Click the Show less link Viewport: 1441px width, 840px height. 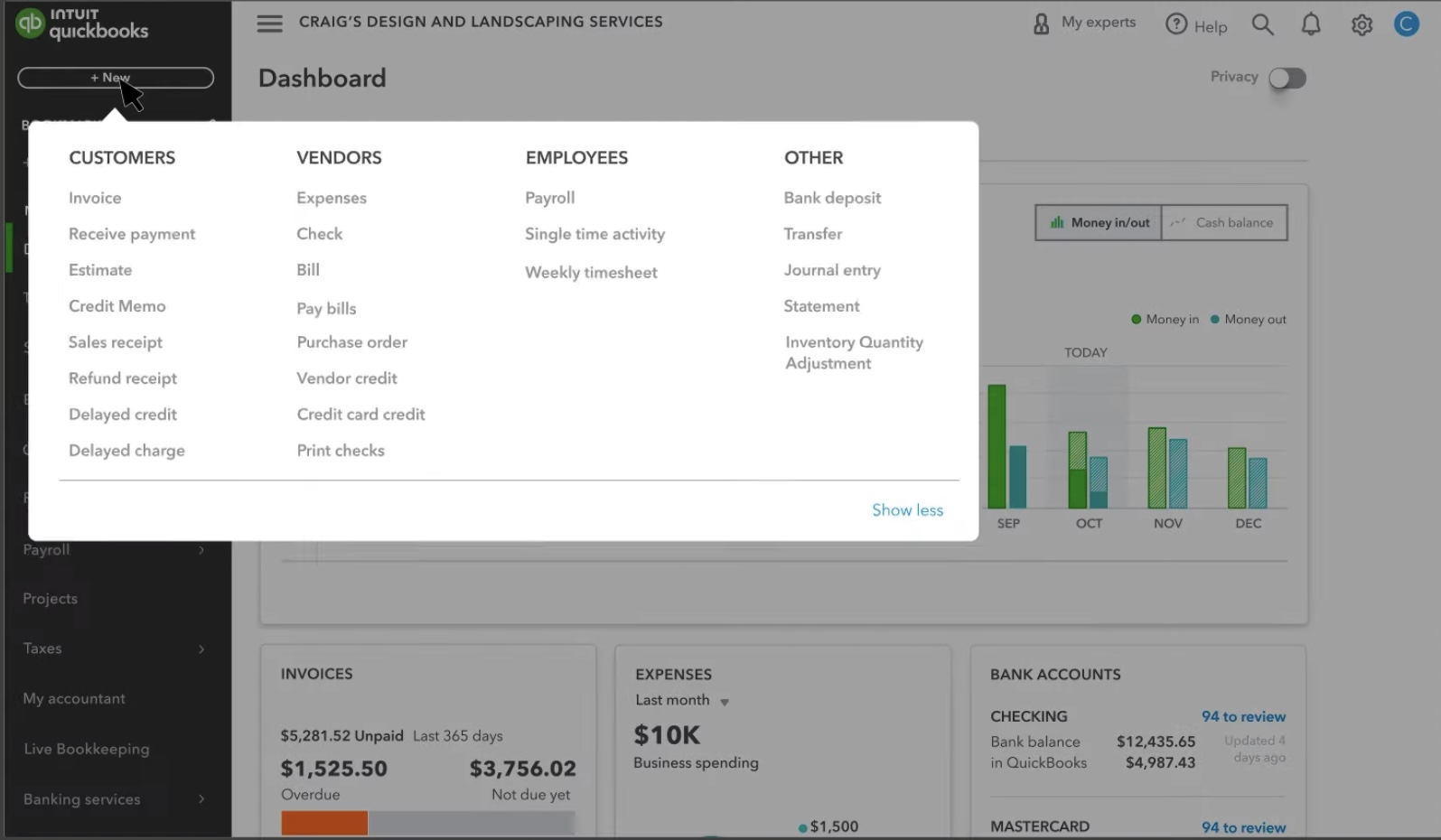point(907,510)
